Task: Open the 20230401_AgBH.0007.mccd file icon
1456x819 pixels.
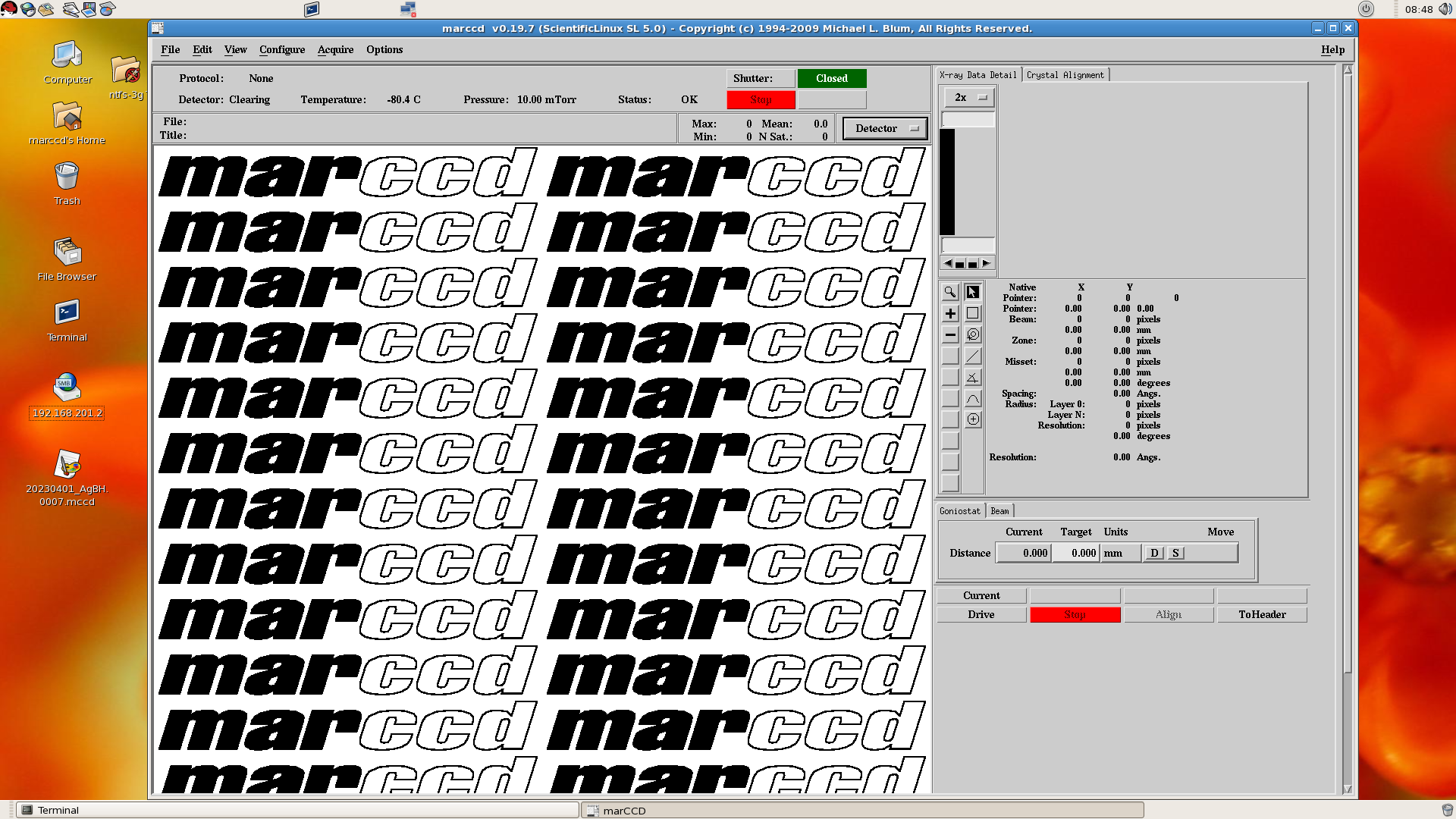Action: [67, 478]
